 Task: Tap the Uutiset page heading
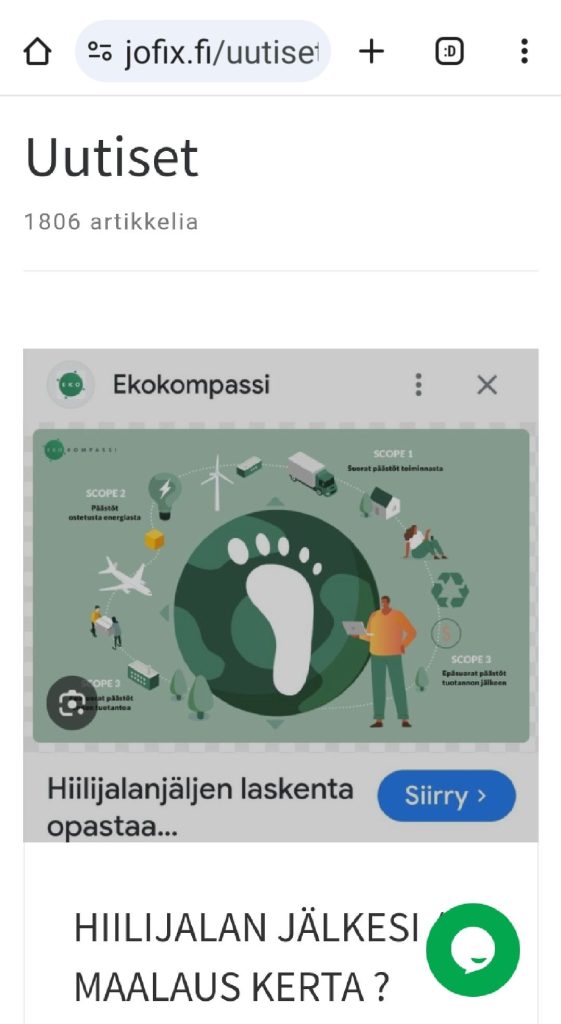[x=112, y=157]
